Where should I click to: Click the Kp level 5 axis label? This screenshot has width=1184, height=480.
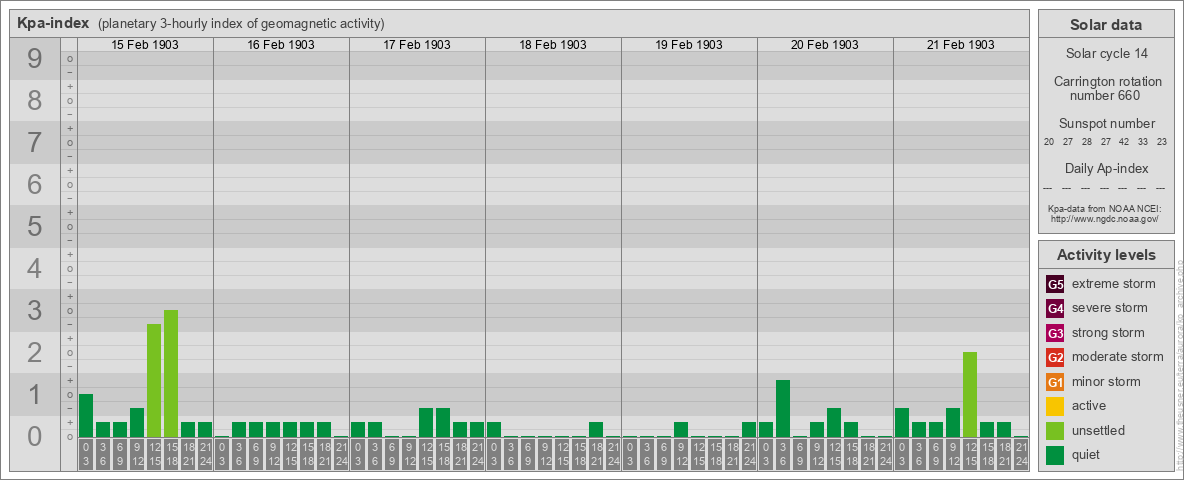35,226
